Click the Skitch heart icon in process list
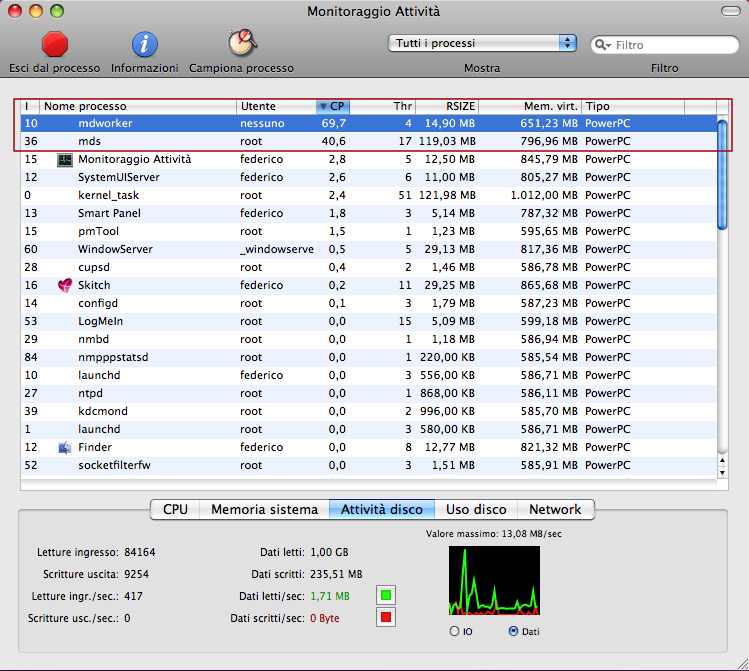 (x=64, y=285)
